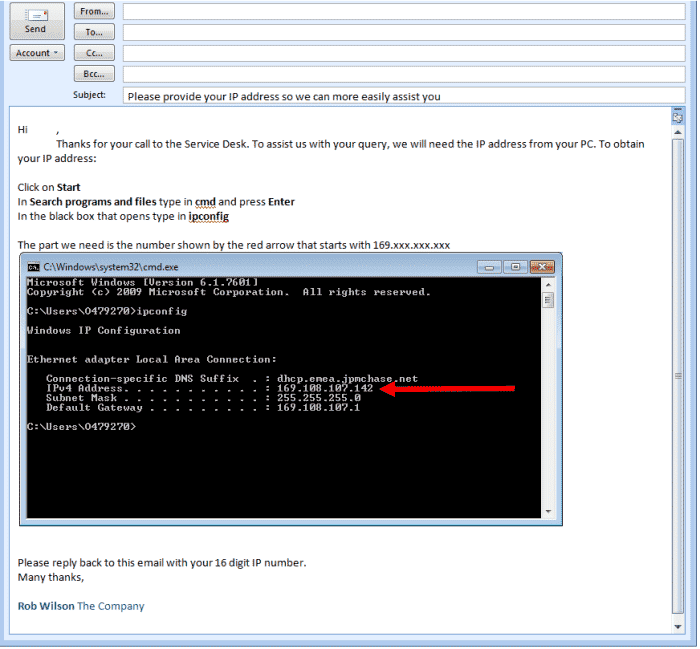Screen dimensions: 700x649
Task: Open address book via Cc... button
Action: [x=94, y=53]
